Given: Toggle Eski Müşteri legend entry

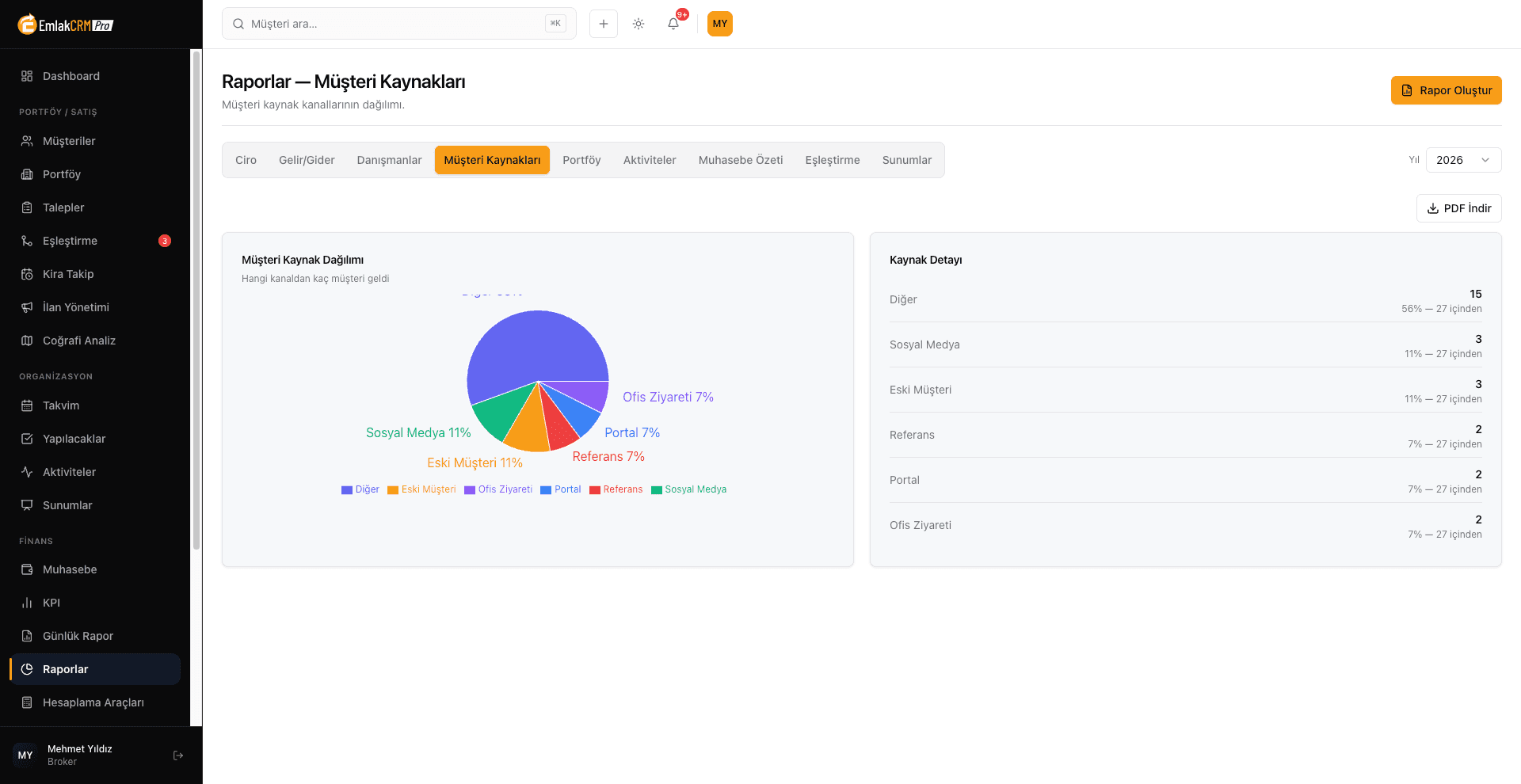Looking at the screenshot, I should [x=421, y=489].
